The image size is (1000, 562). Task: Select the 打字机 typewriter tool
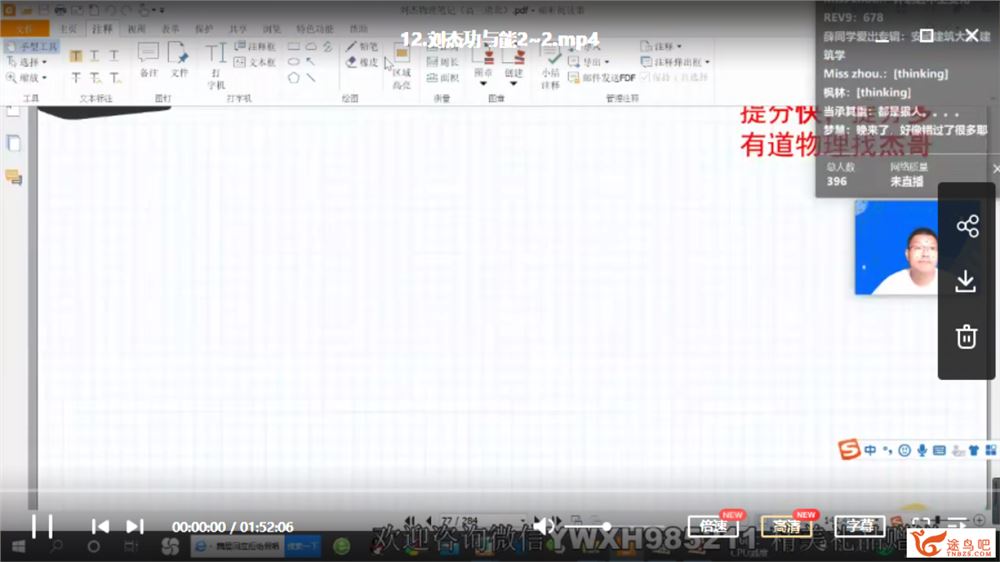pos(216,66)
